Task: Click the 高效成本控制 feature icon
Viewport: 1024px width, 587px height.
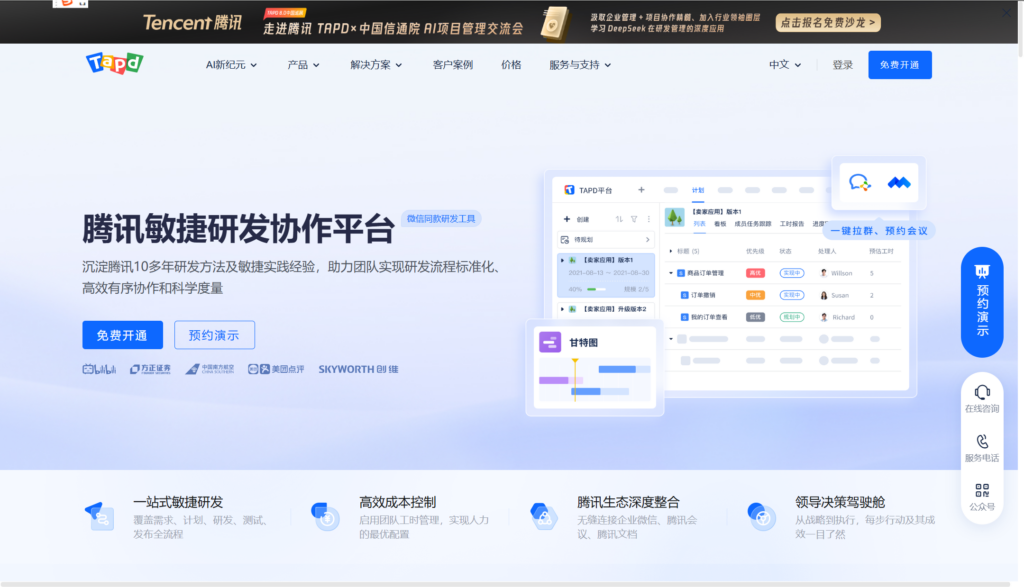Action: click(325, 516)
